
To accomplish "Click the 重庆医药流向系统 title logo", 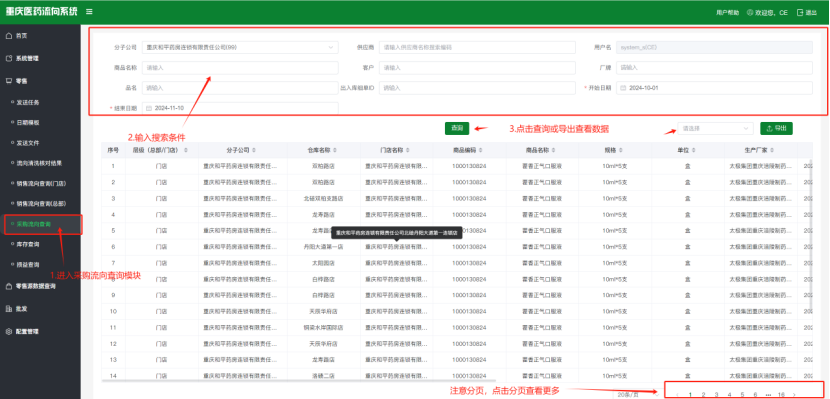I will [x=41, y=12].
